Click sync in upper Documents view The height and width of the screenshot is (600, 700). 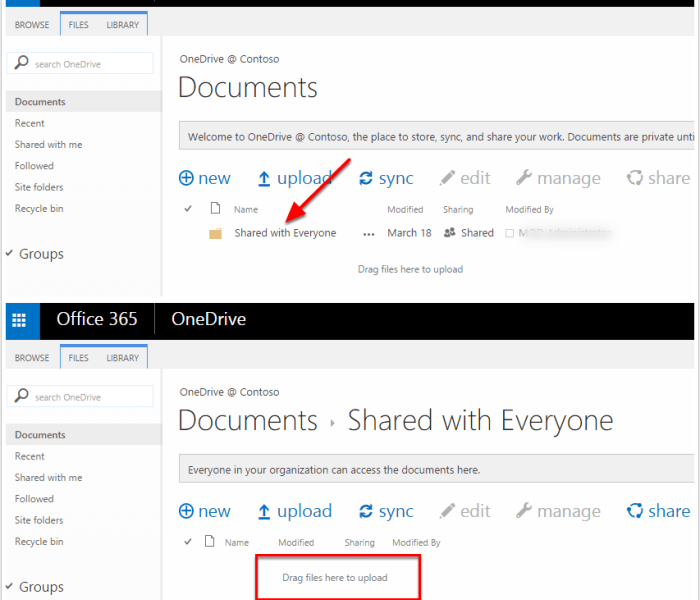click(387, 178)
